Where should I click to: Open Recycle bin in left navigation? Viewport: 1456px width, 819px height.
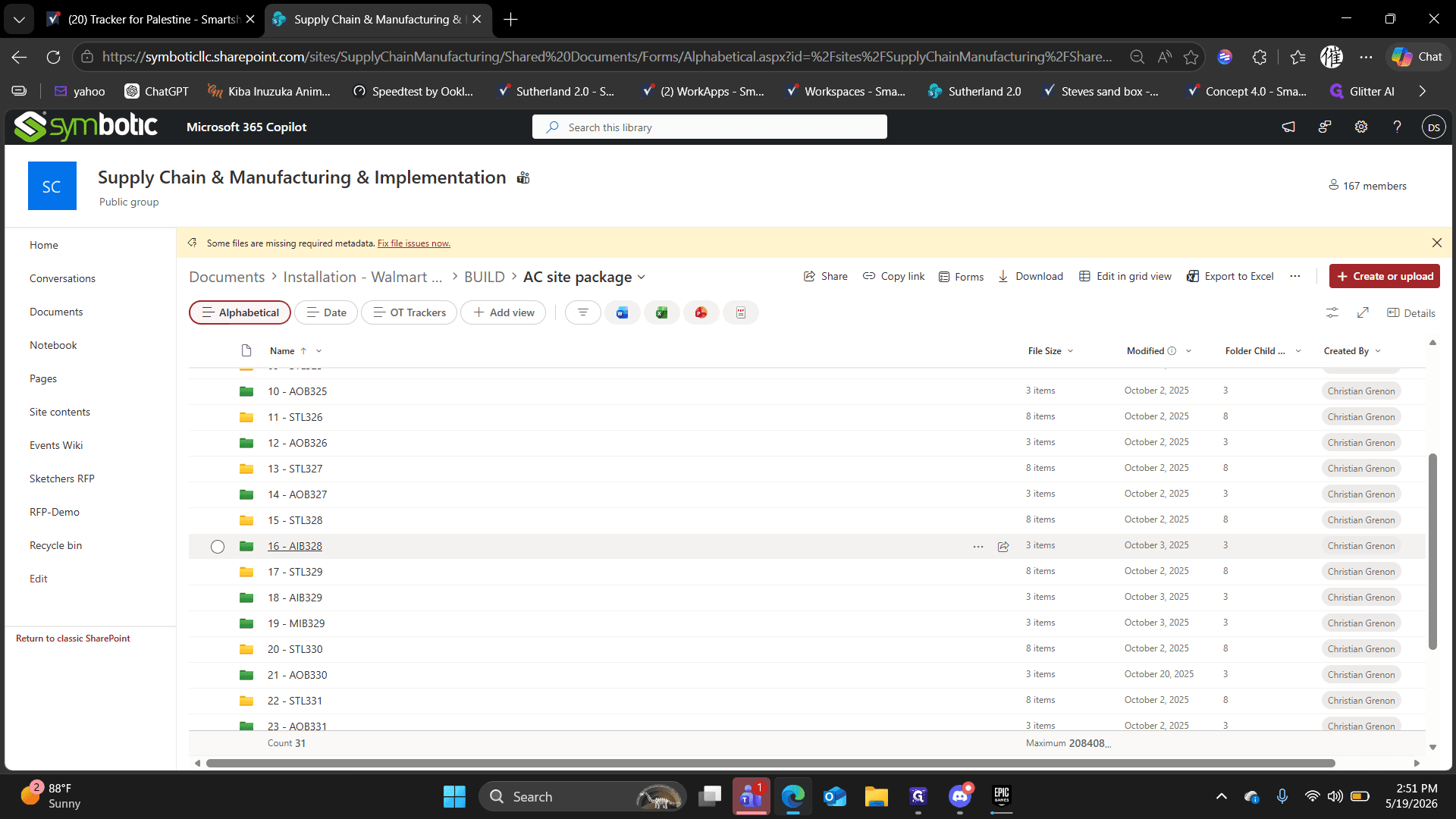(x=55, y=545)
